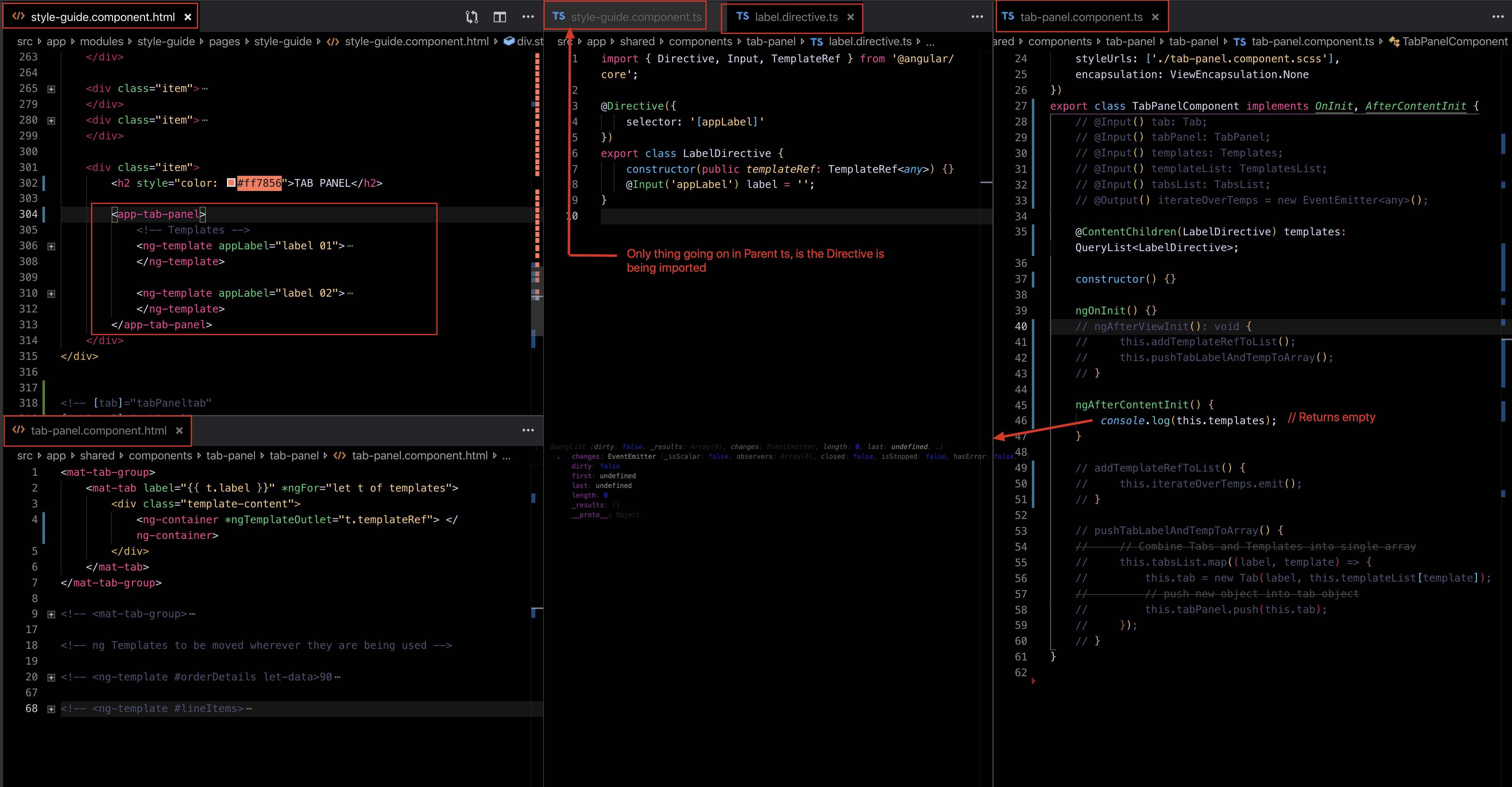This screenshot has height=787, width=1512.
Task: Open more actions in style-guide html editor
Action: click(x=528, y=17)
